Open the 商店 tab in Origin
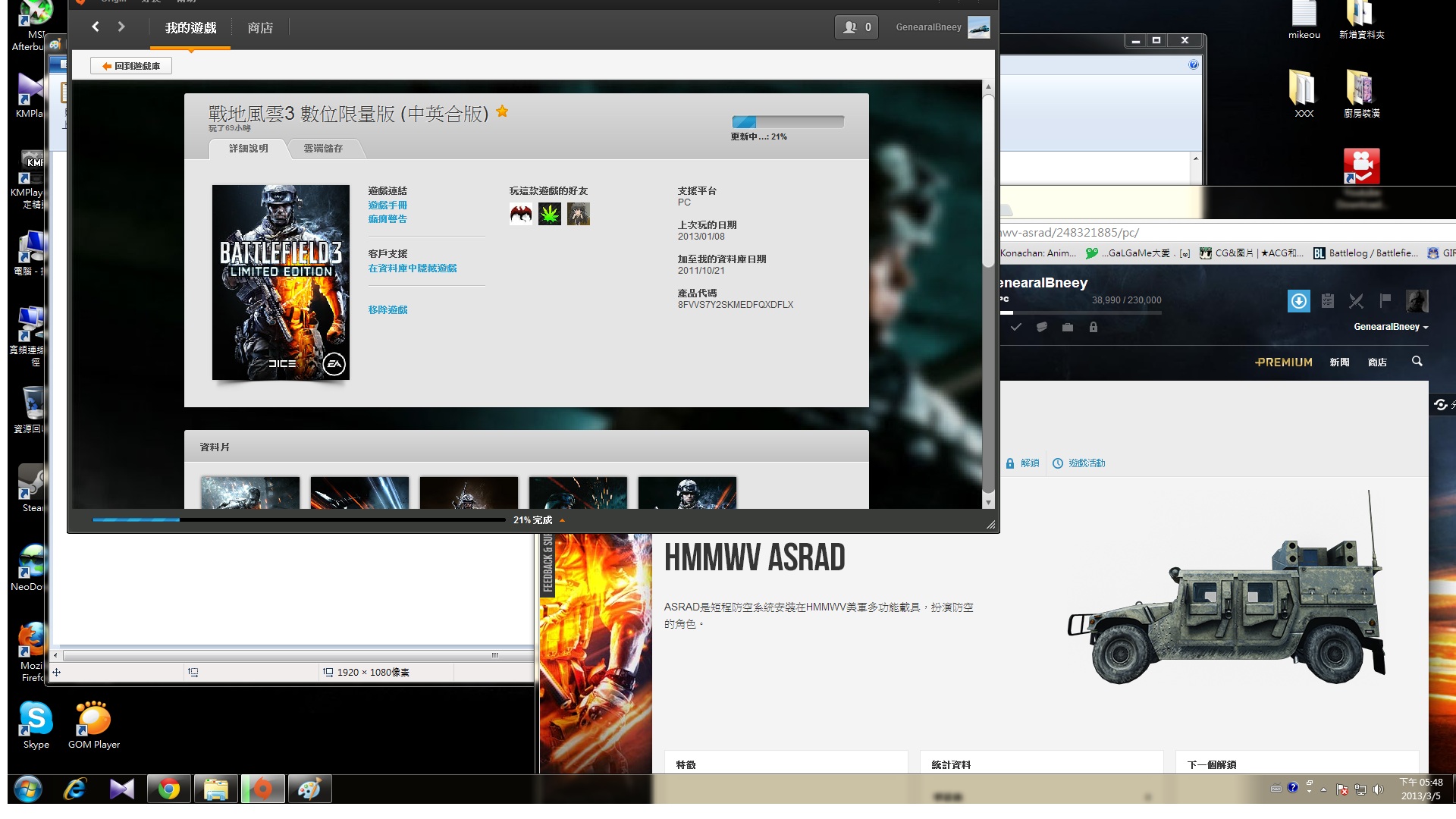 [260, 28]
